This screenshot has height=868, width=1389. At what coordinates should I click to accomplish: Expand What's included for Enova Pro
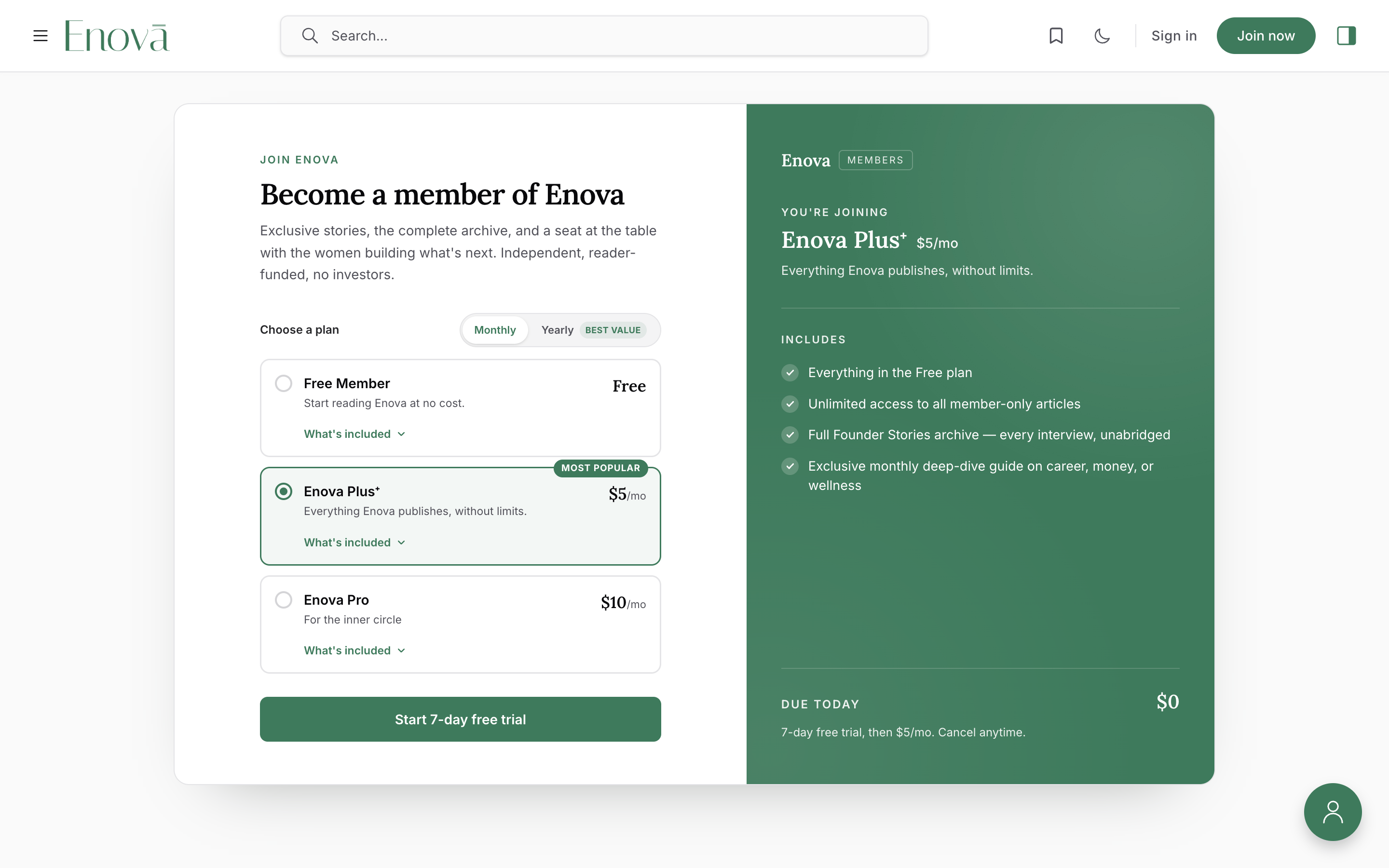(354, 651)
